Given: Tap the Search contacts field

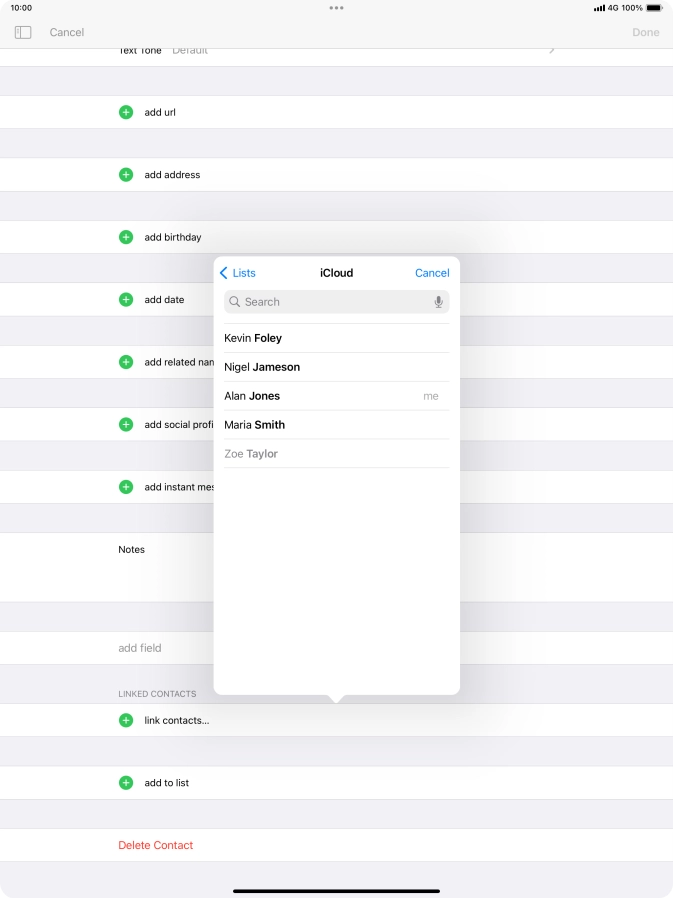Looking at the screenshot, I should [x=330, y=302].
